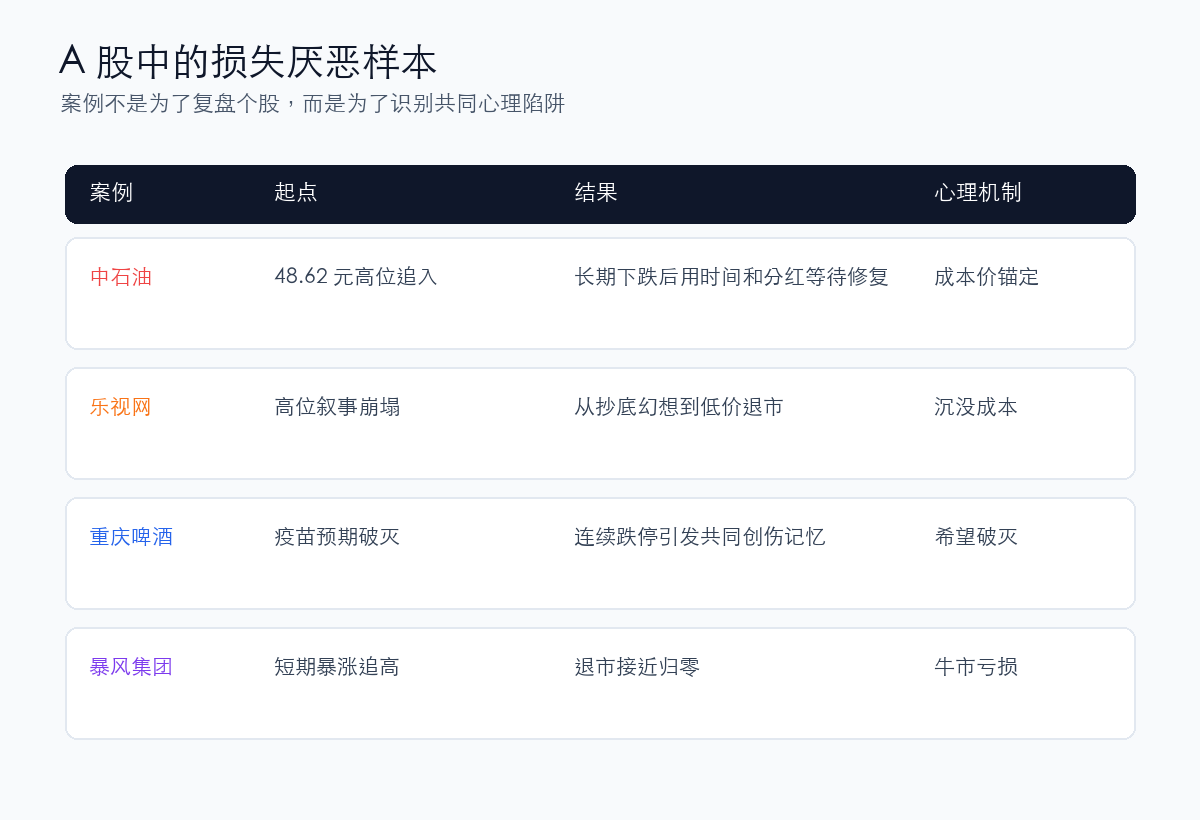Image resolution: width=1200 pixels, height=820 pixels.
Task: Click the 中石油 case name
Action: 121,277
